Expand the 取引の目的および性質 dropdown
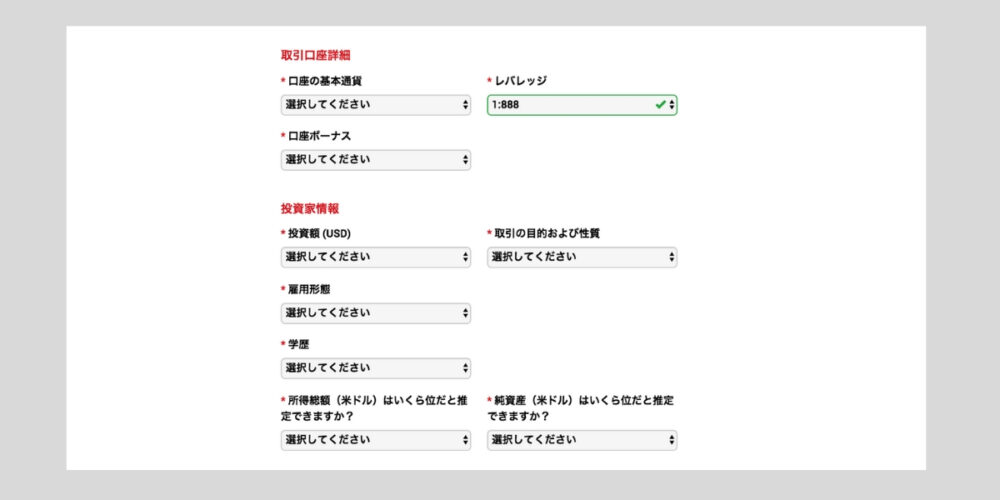The image size is (1000, 500). pos(582,257)
